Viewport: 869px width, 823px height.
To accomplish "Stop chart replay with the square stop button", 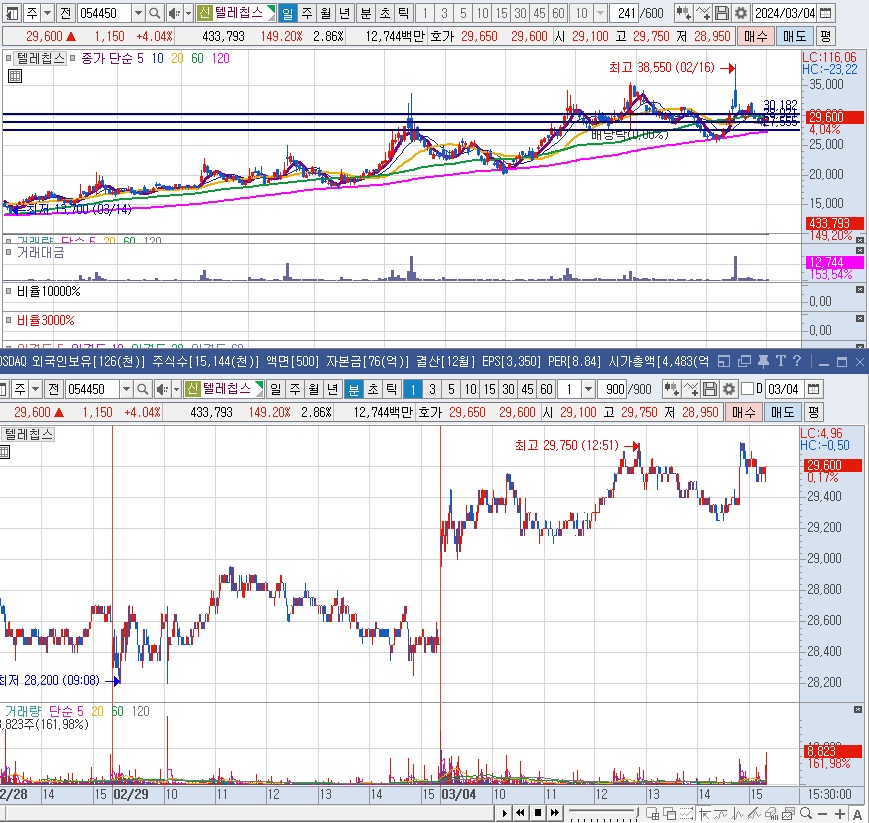I will click(538, 813).
